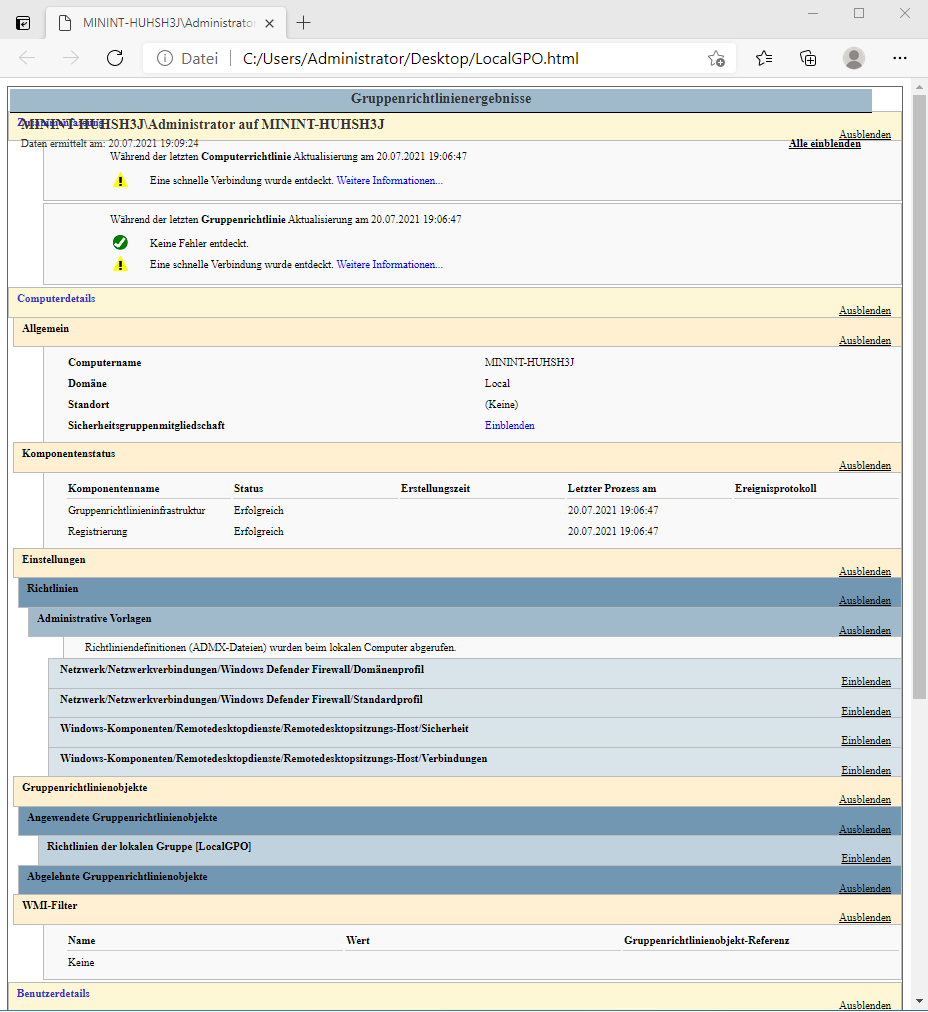This screenshot has width=928, height=1012.
Task: Open Weitere Informationen link under Computerrichtlinie
Action: (390, 181)
